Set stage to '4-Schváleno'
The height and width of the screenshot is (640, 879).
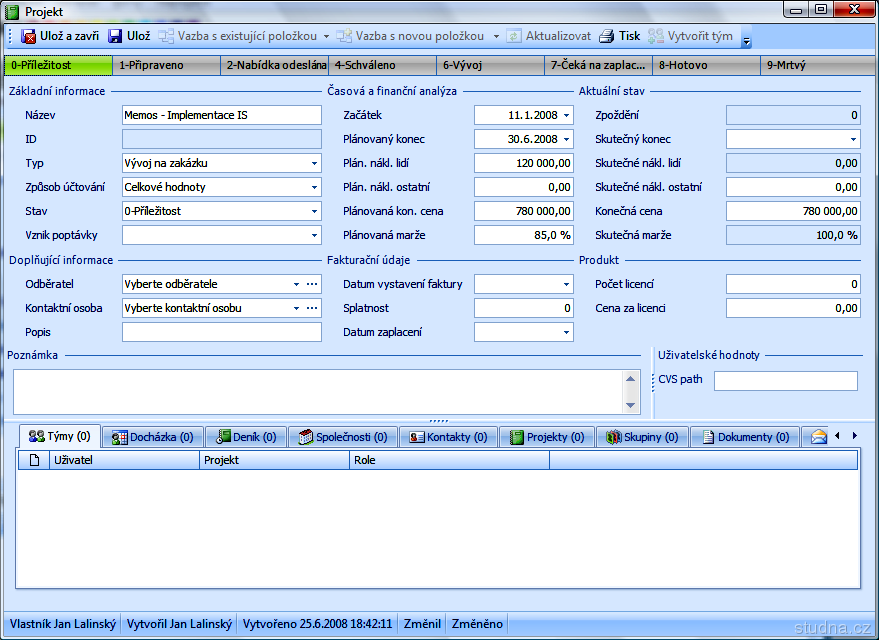pos(381,65)
